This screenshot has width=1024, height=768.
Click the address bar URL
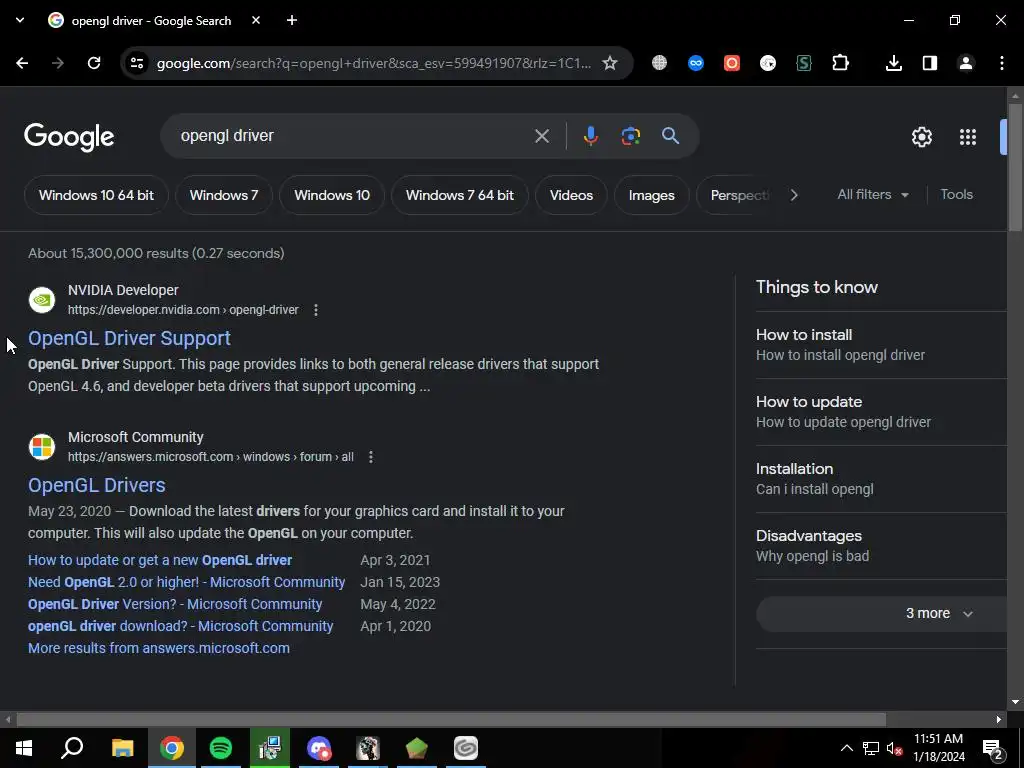pyautogui.click(x=374, y=63)
